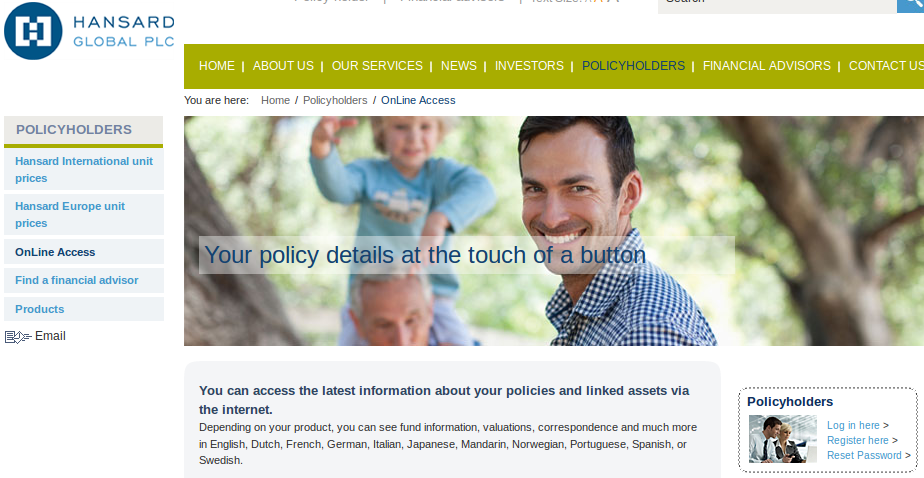Go to the NEWS section
Screen dimensions: 924x478
click(458, 66)
